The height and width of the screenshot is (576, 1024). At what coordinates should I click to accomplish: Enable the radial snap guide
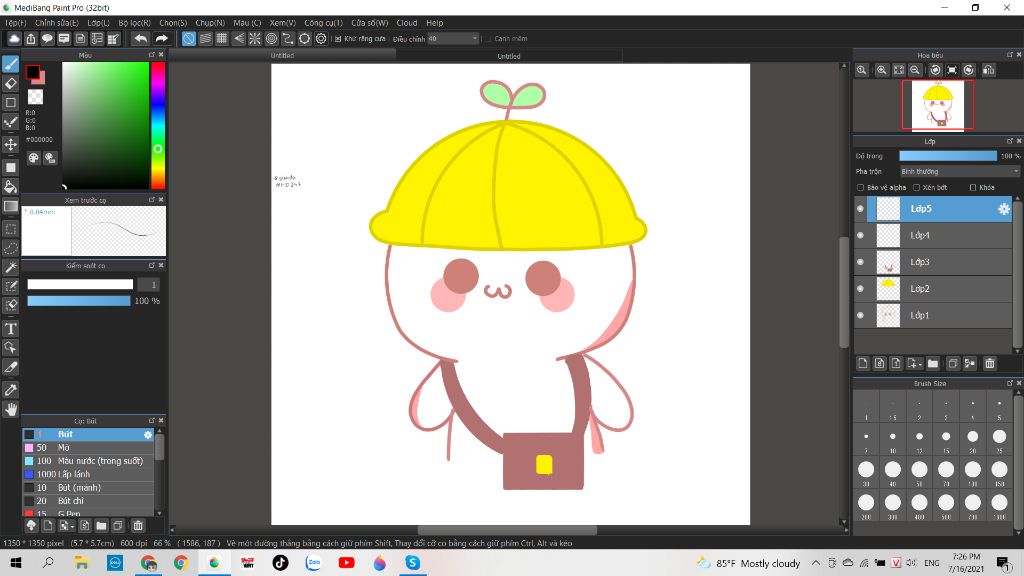coord(255,39)
